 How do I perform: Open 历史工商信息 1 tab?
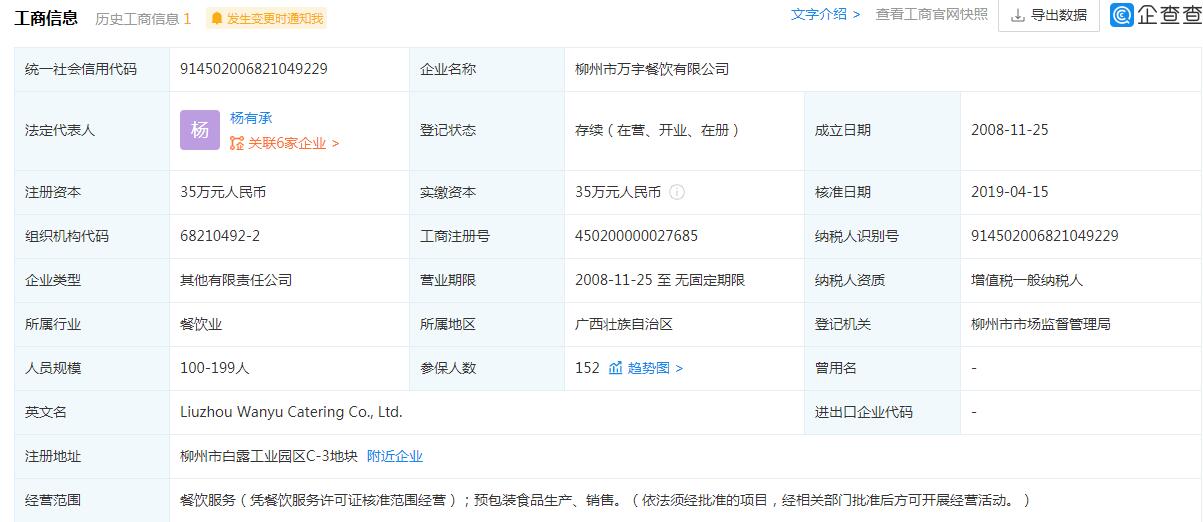[143, 18]
